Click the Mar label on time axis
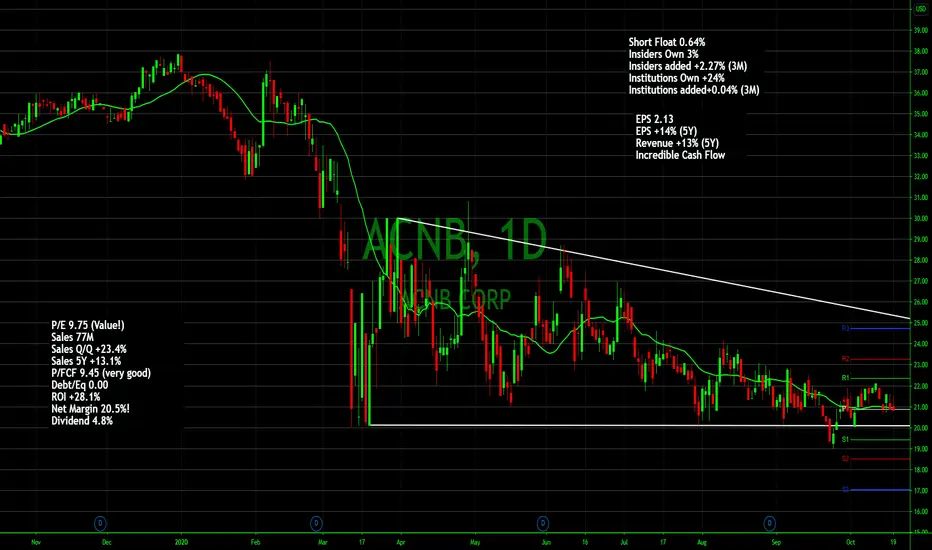 click(323, 542)
